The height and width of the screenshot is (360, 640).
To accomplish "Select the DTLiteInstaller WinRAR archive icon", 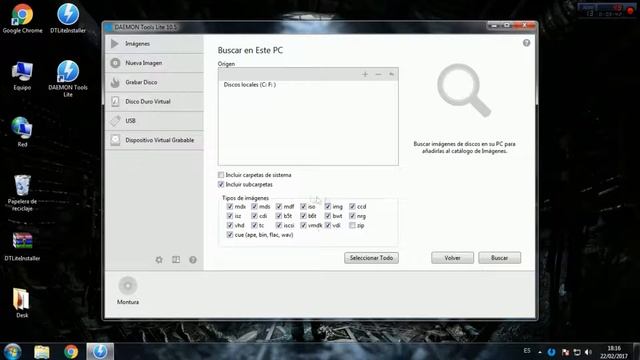I will (22, 246).
